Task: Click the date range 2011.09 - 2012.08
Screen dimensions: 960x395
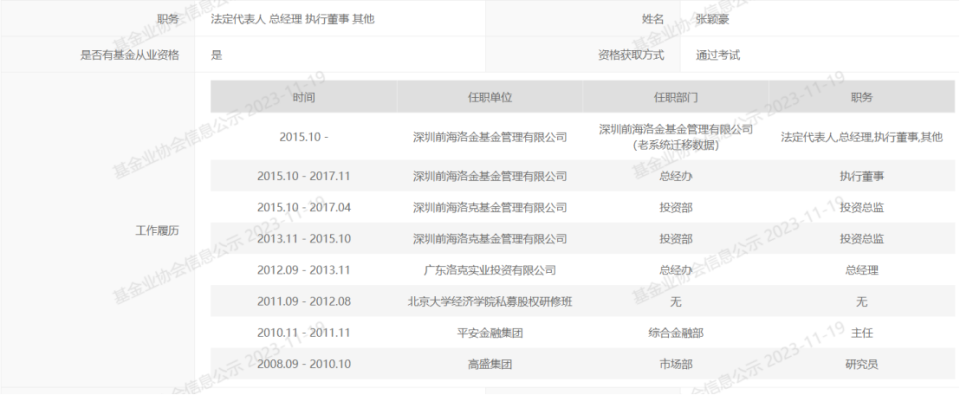Action: tap(304, 301)
